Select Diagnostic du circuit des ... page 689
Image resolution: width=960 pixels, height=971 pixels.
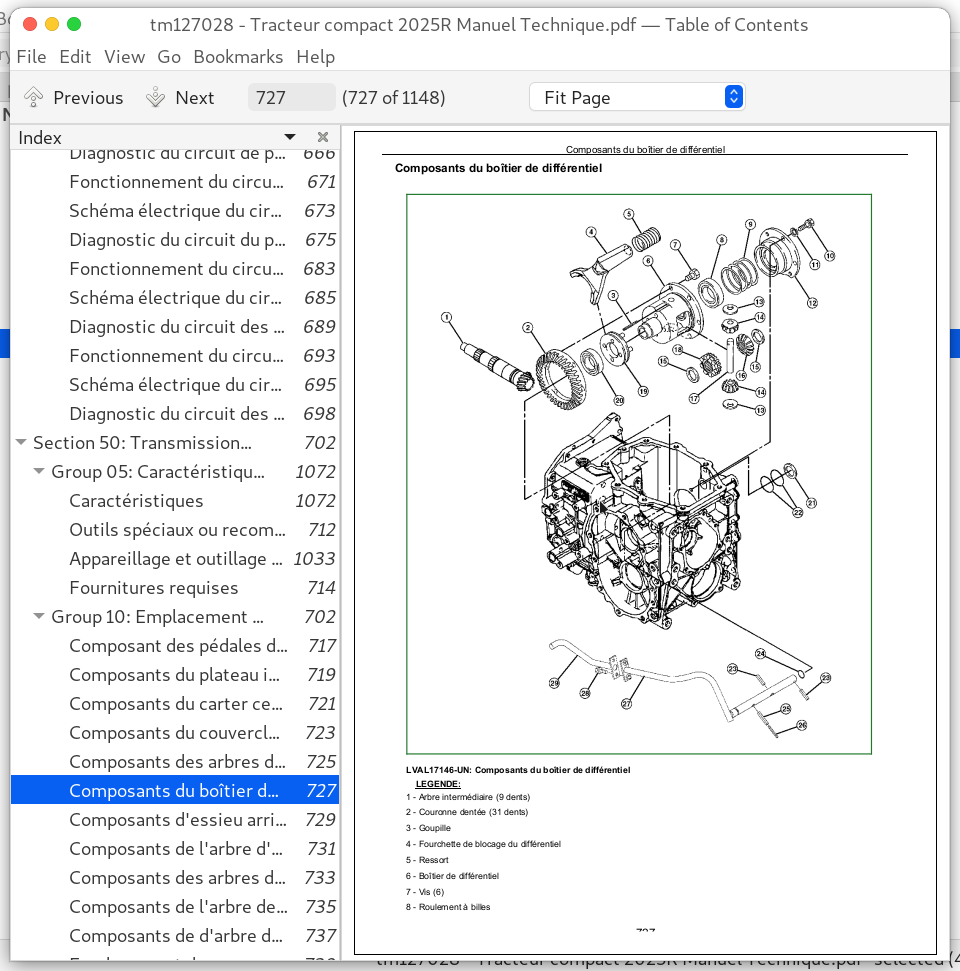tap(175, 326)
